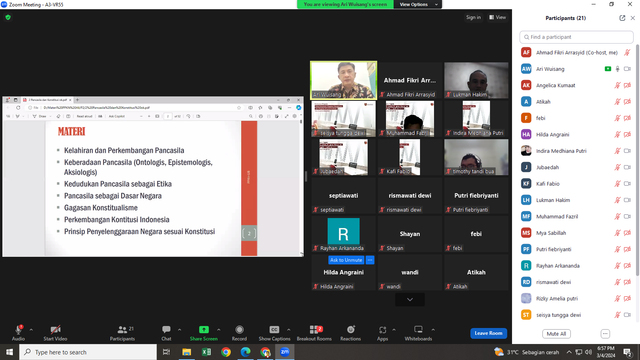Open the more options button beside Mute All
The width and height of the screenshot is (640, 360).
pyautogui.click(x=605, y=334)
